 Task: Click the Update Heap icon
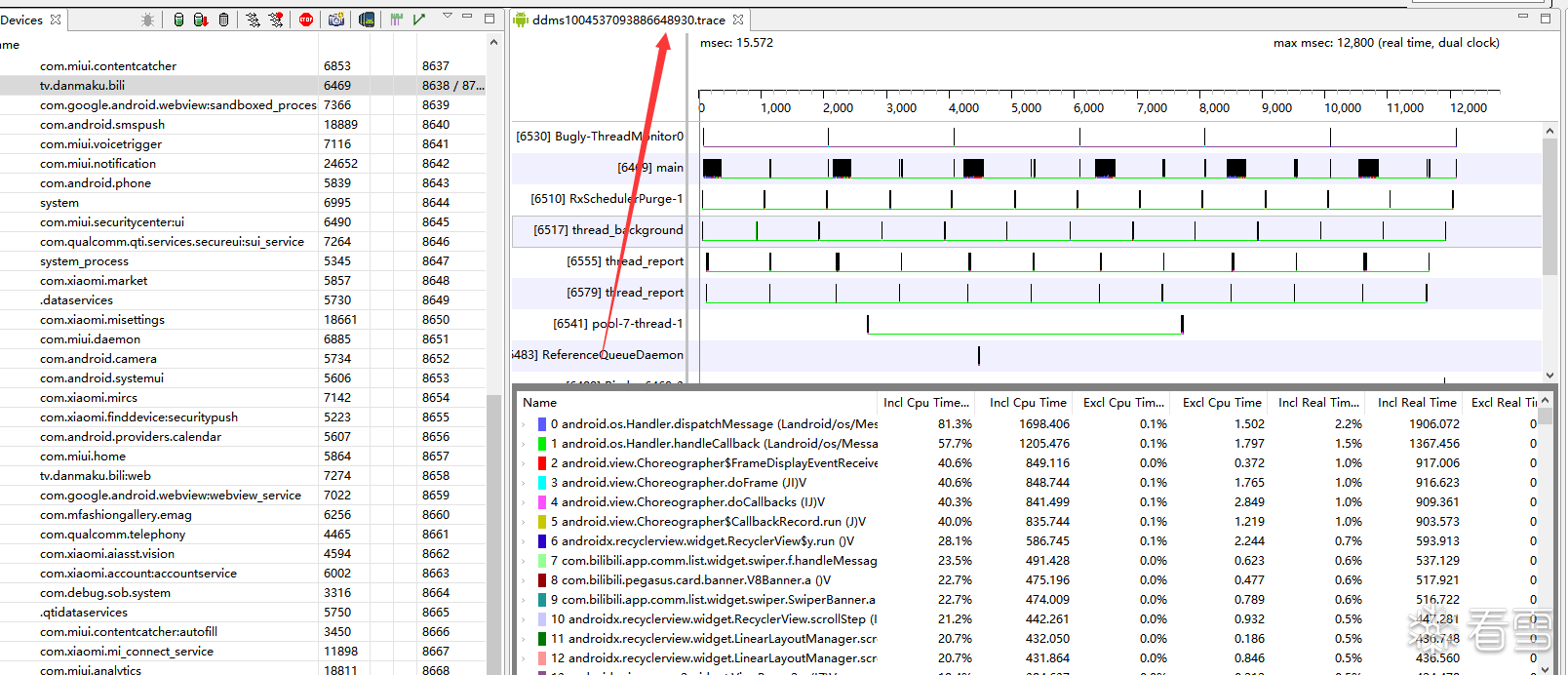tap(178, 20)
